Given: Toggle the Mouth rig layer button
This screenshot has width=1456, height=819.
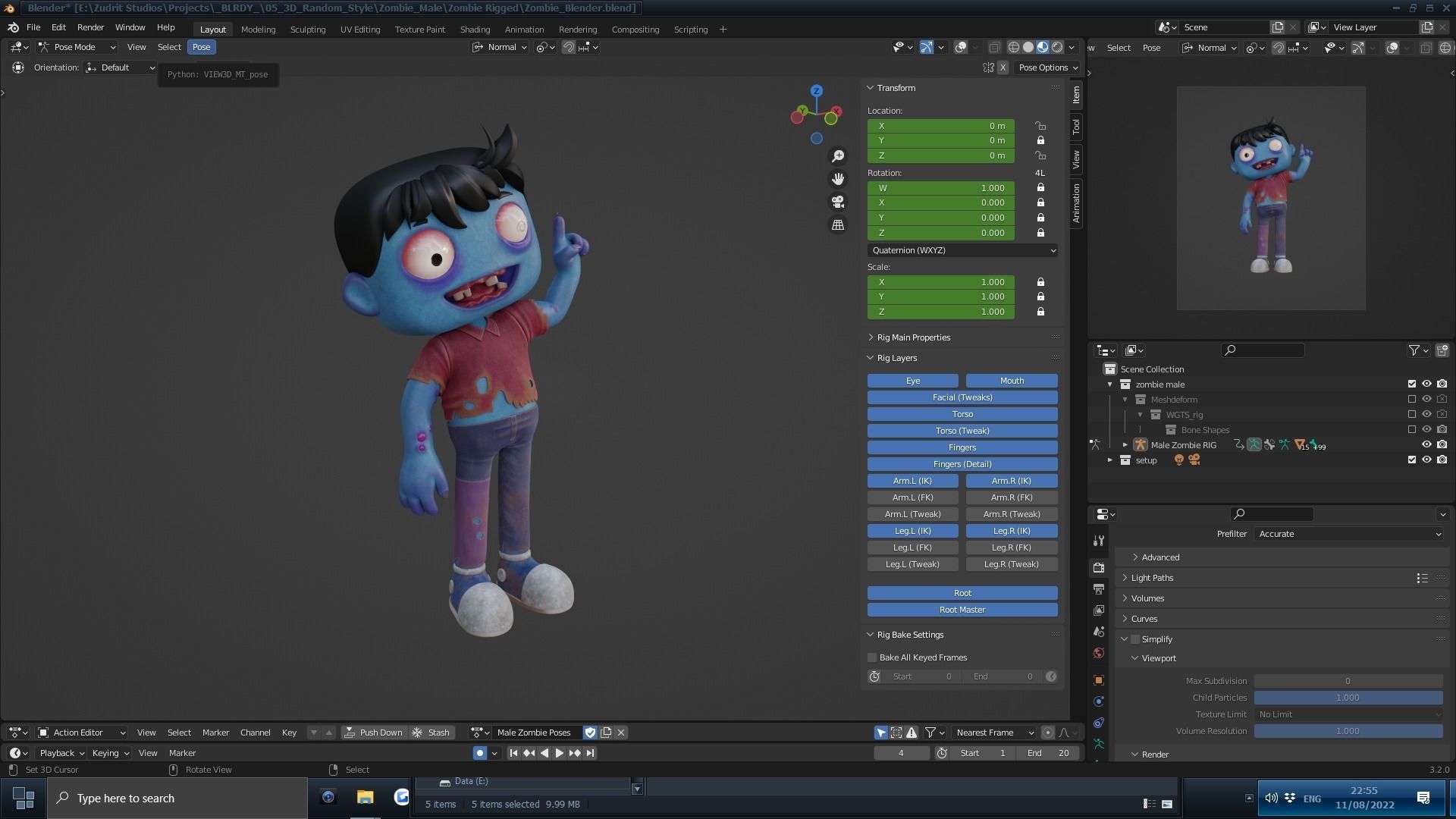Looking at the screenshot, I should click(x=1012, y=381).
